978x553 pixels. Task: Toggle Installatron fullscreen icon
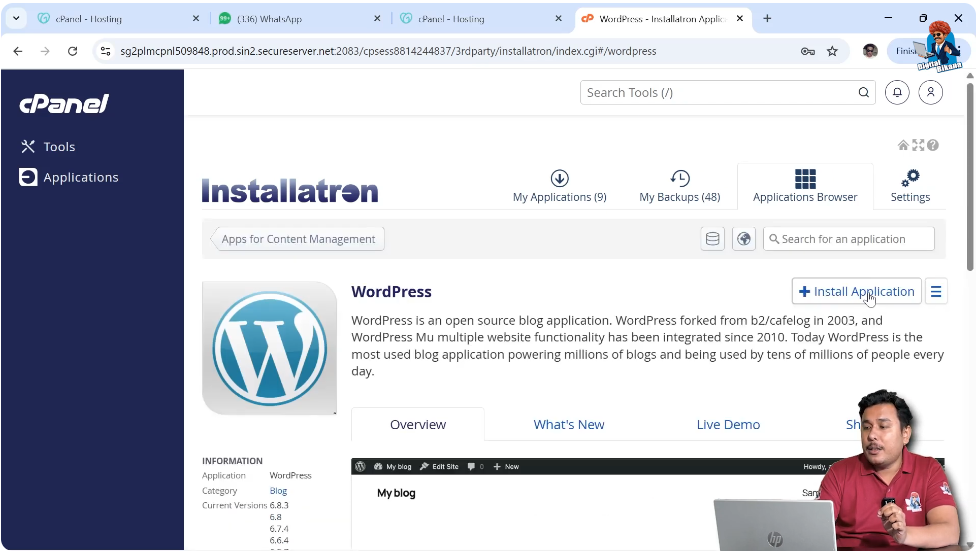tap(918, 145)
